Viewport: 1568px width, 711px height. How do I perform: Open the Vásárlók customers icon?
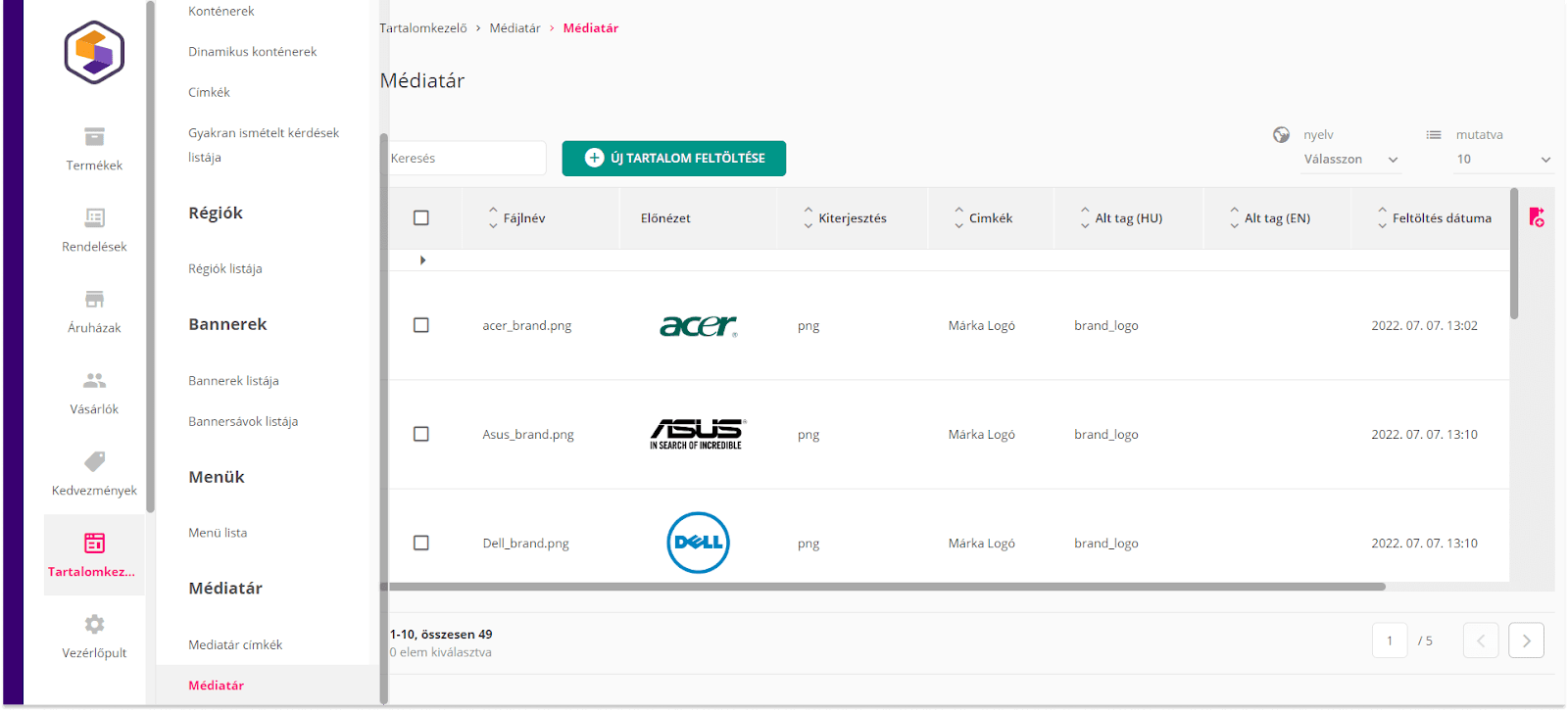tap(94, 380)
